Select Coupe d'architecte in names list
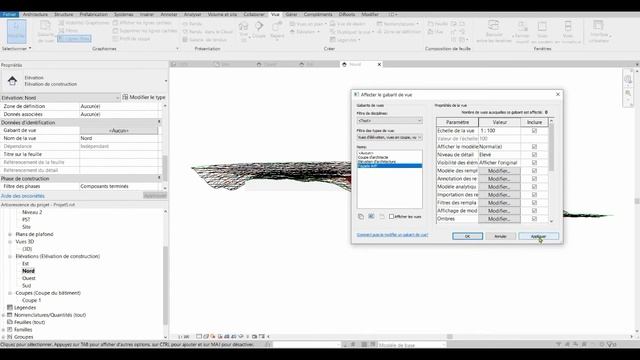The image size is (640, 360). click(x=373, y=157)
